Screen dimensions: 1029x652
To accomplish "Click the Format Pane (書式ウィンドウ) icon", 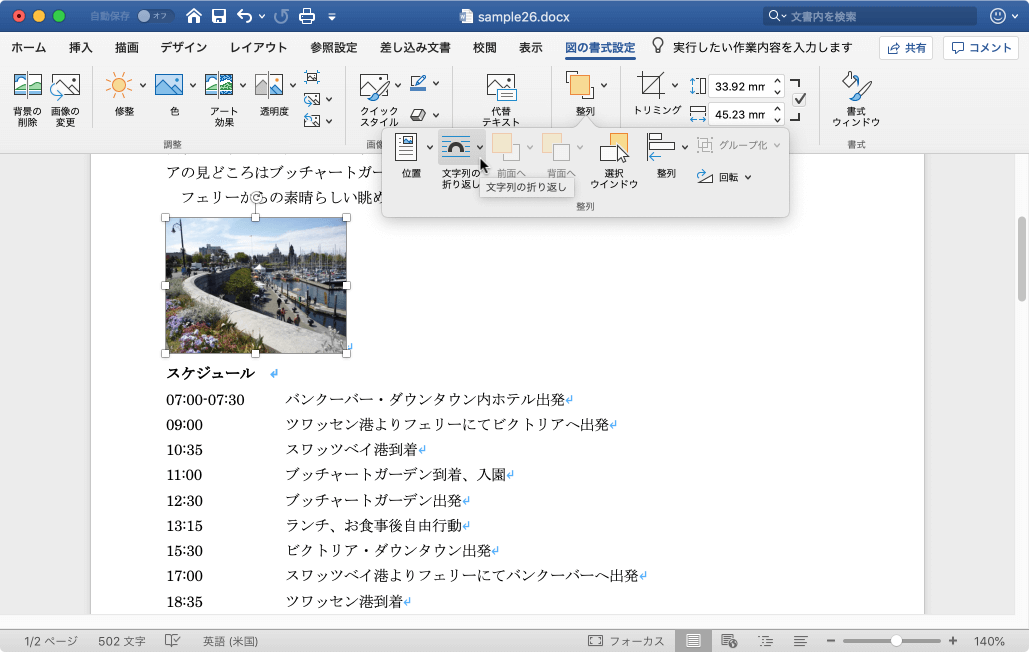I will pyautogui.click(x=855, y=86).
